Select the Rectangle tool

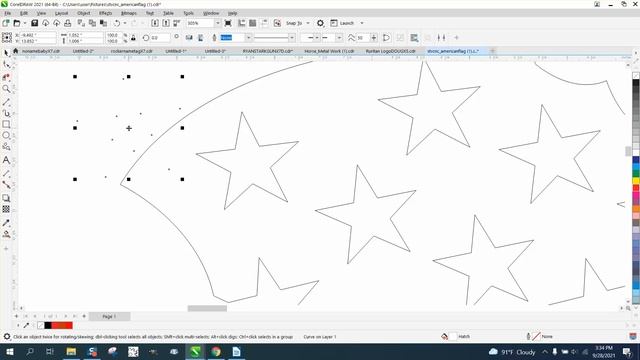6,124
